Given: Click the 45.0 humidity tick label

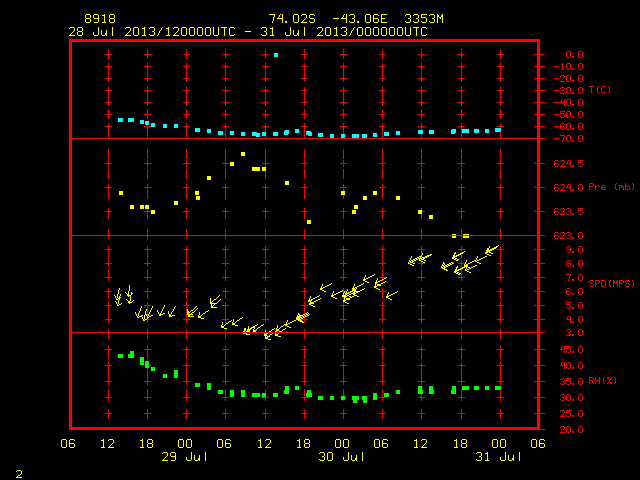Looking at the screenshot, I should click(x=571, y=350).
